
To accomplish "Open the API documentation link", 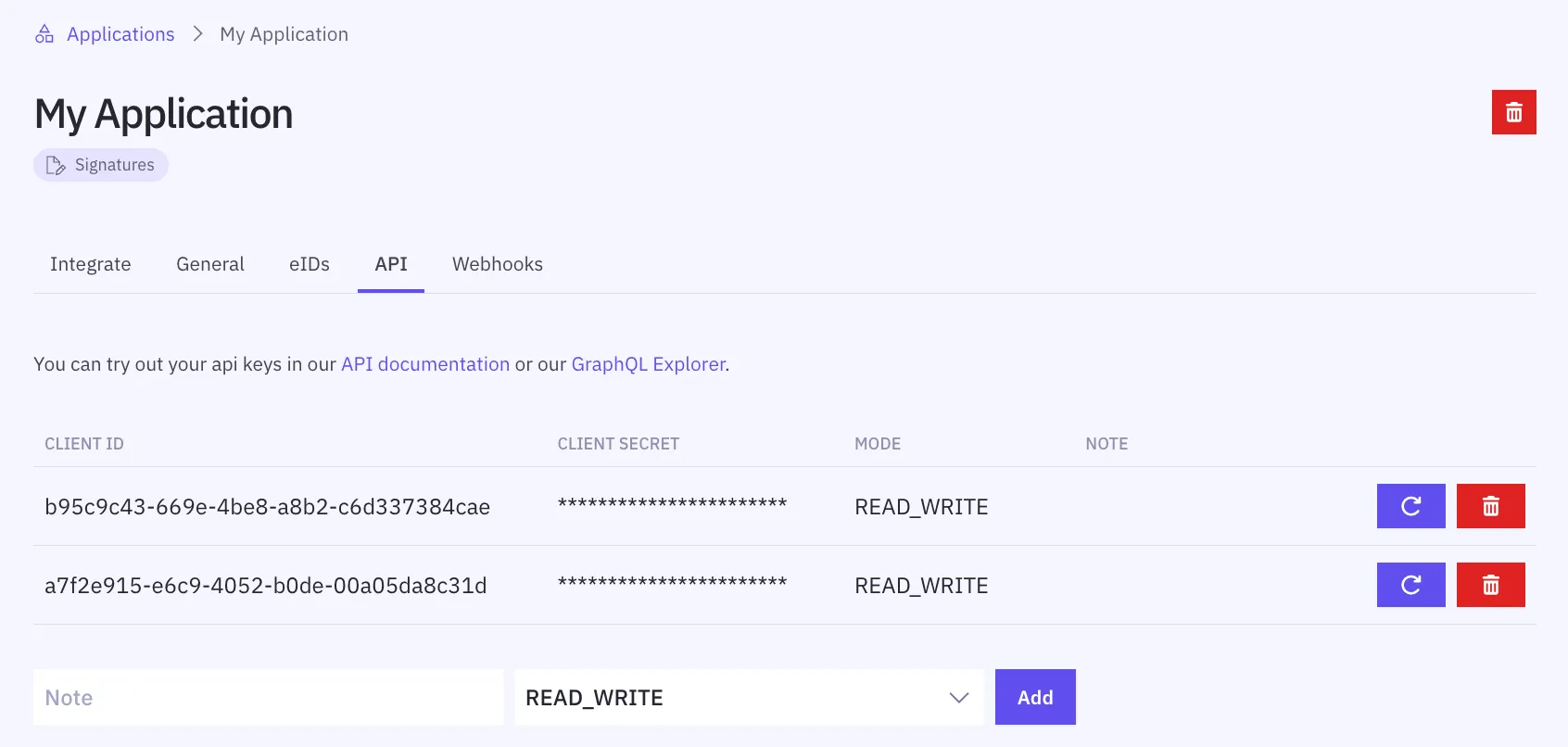I will point(425,364).
